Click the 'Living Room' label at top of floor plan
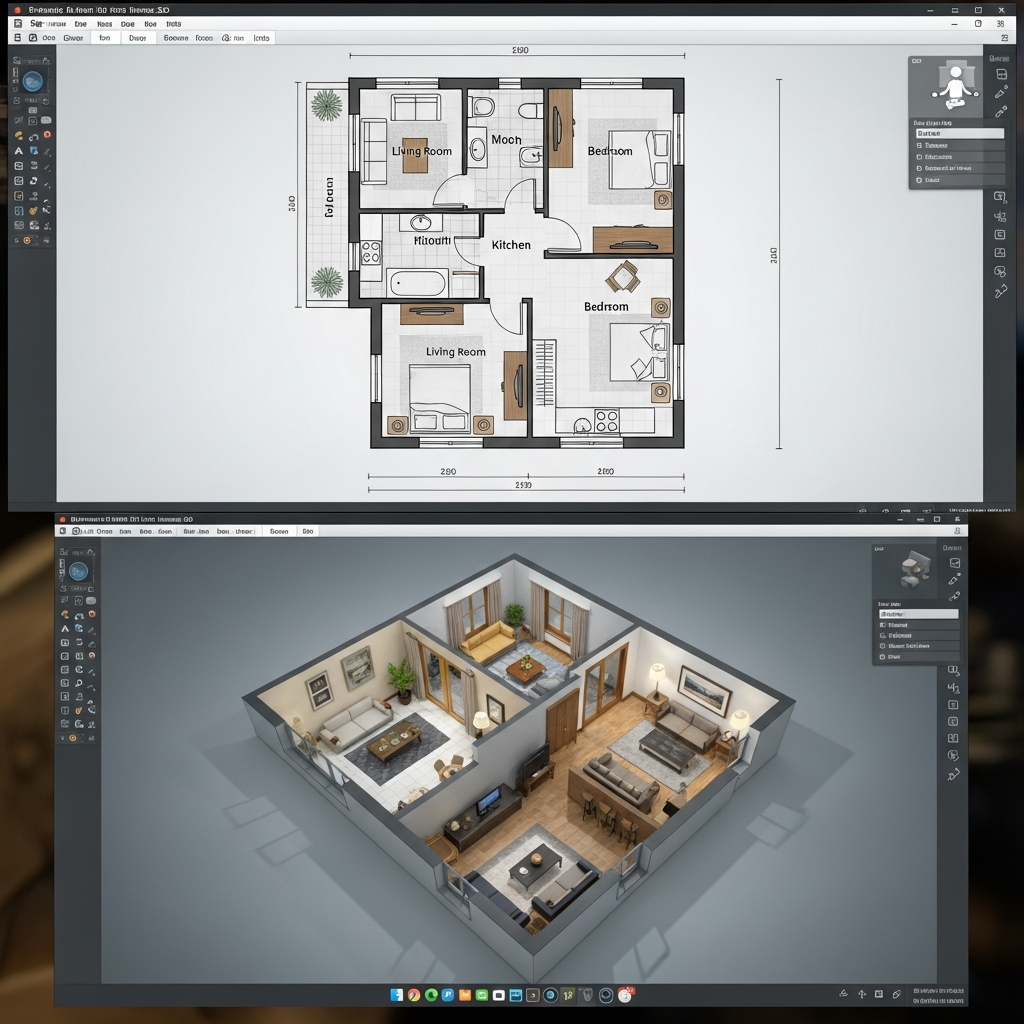This screenshot has width=1024, height=1024. pyautogui.click(x=422, y=151)
